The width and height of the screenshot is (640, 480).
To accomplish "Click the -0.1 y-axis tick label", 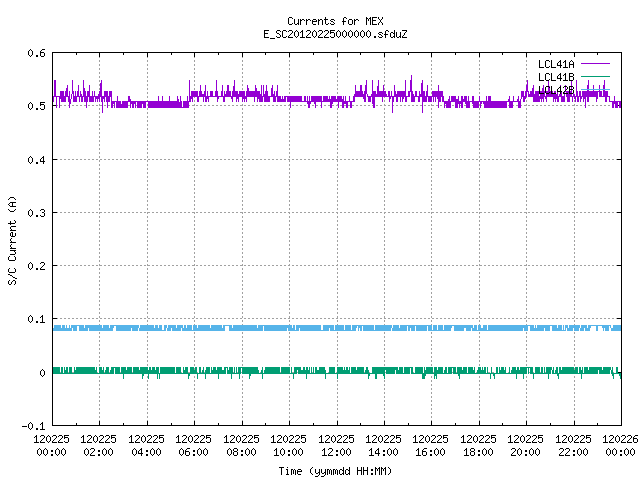I will pyautogui.click(x=33, y=426).
